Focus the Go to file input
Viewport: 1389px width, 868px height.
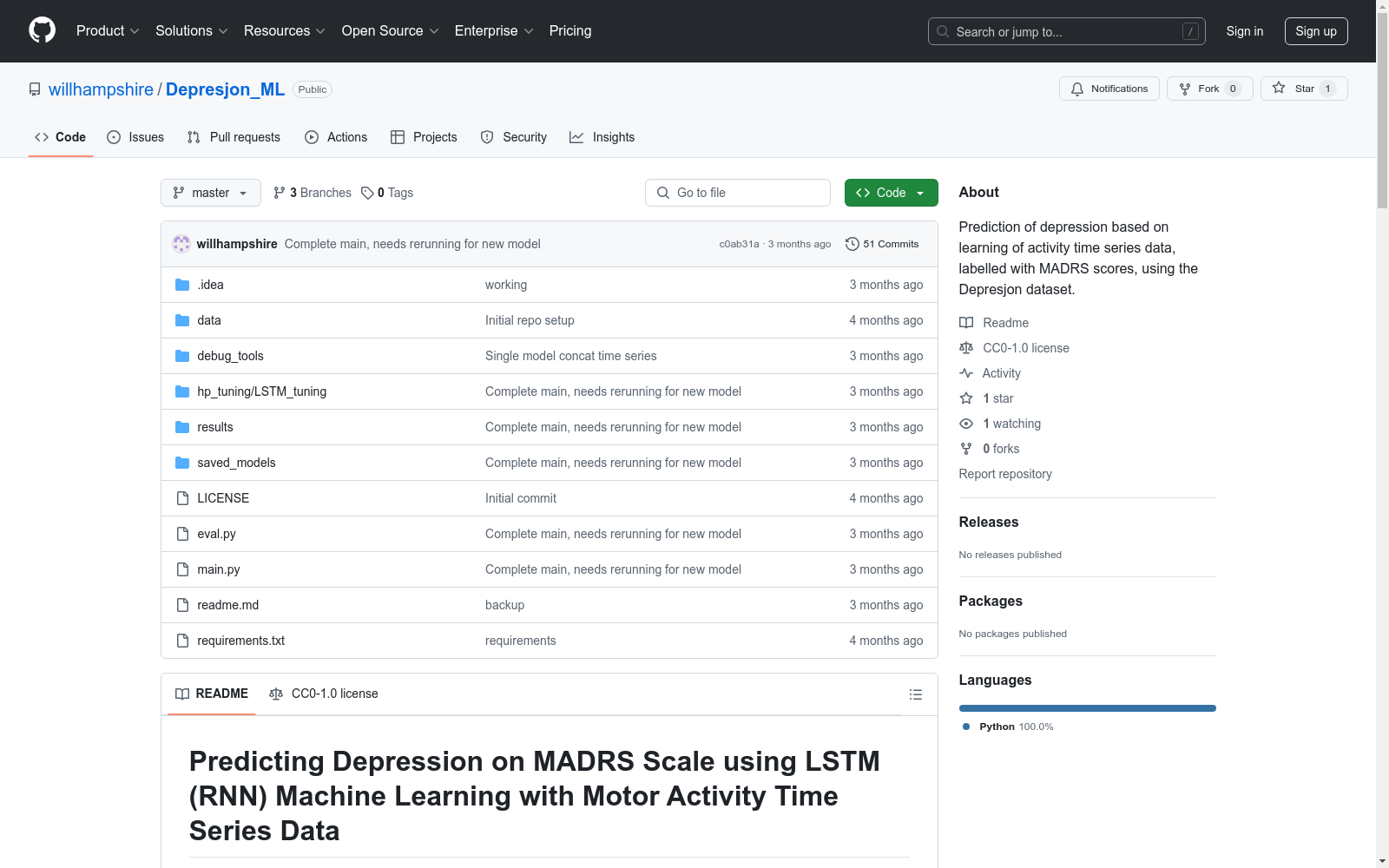738,193
